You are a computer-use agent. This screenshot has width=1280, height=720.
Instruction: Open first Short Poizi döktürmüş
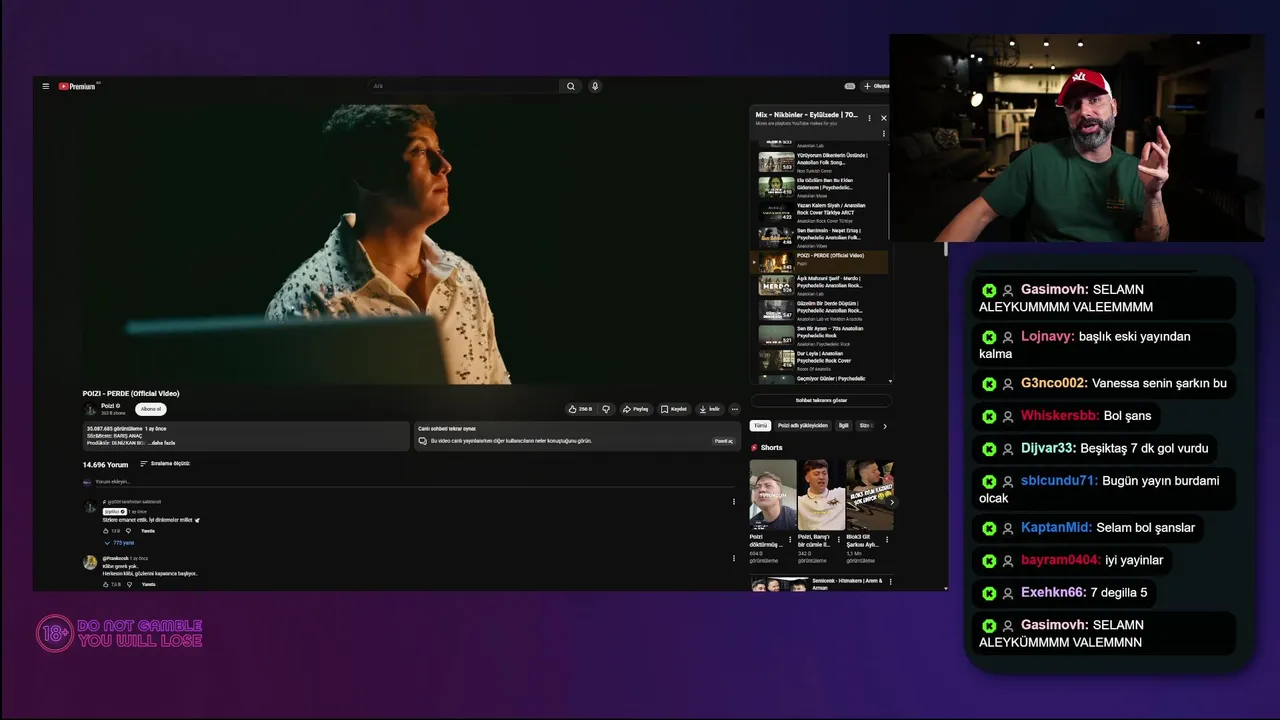[x=773, y=495]
